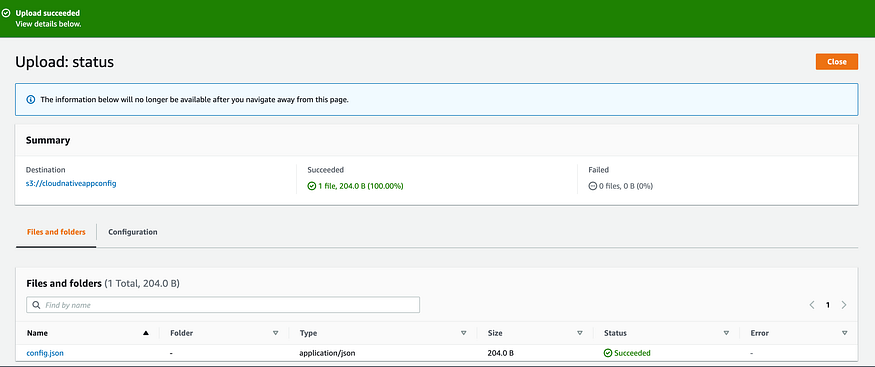Click the info icon in the notice banner
Screen dimensions: 875x367
point(31,100)
